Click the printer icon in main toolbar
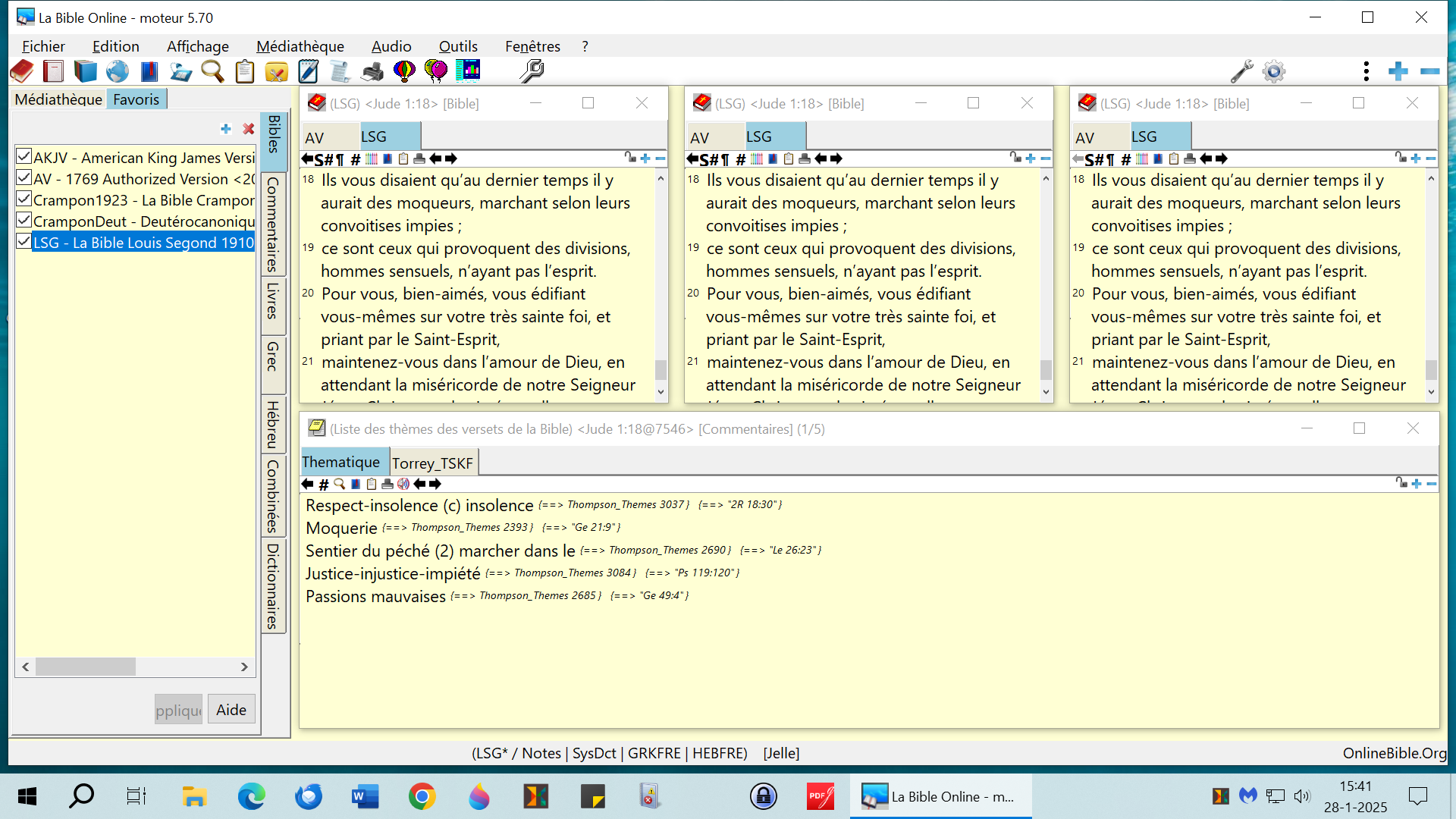This screenshot has width=1456, height=819. [372, 71]
